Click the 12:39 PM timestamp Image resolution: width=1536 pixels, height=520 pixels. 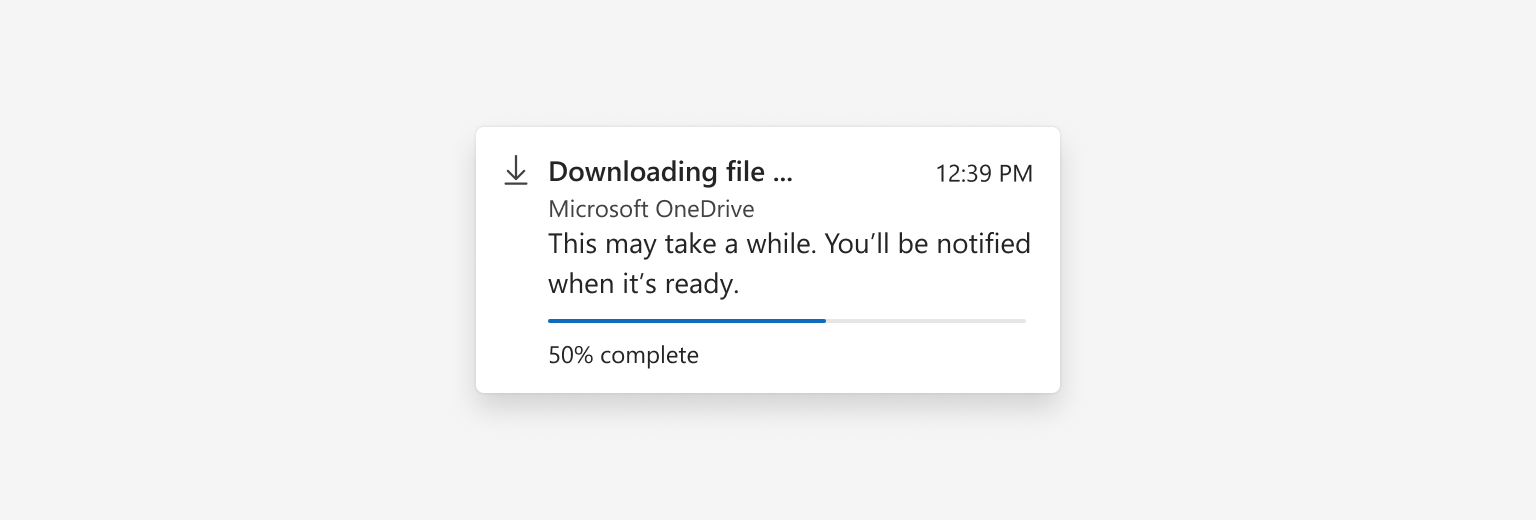click(x=984, y=173)
